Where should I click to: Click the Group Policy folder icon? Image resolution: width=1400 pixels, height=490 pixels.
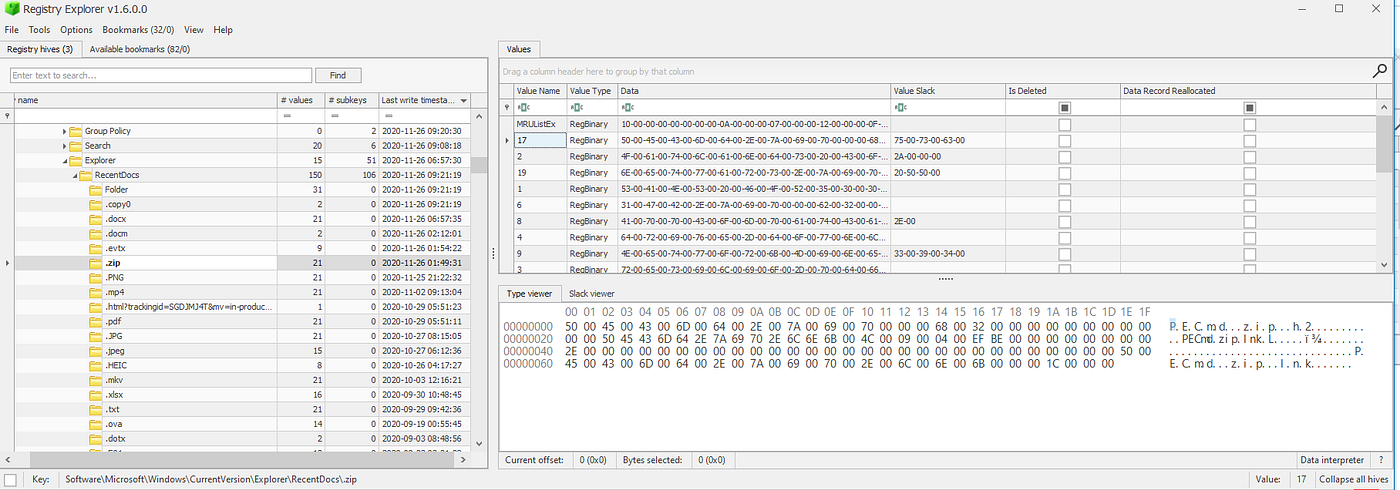point(75,131)
